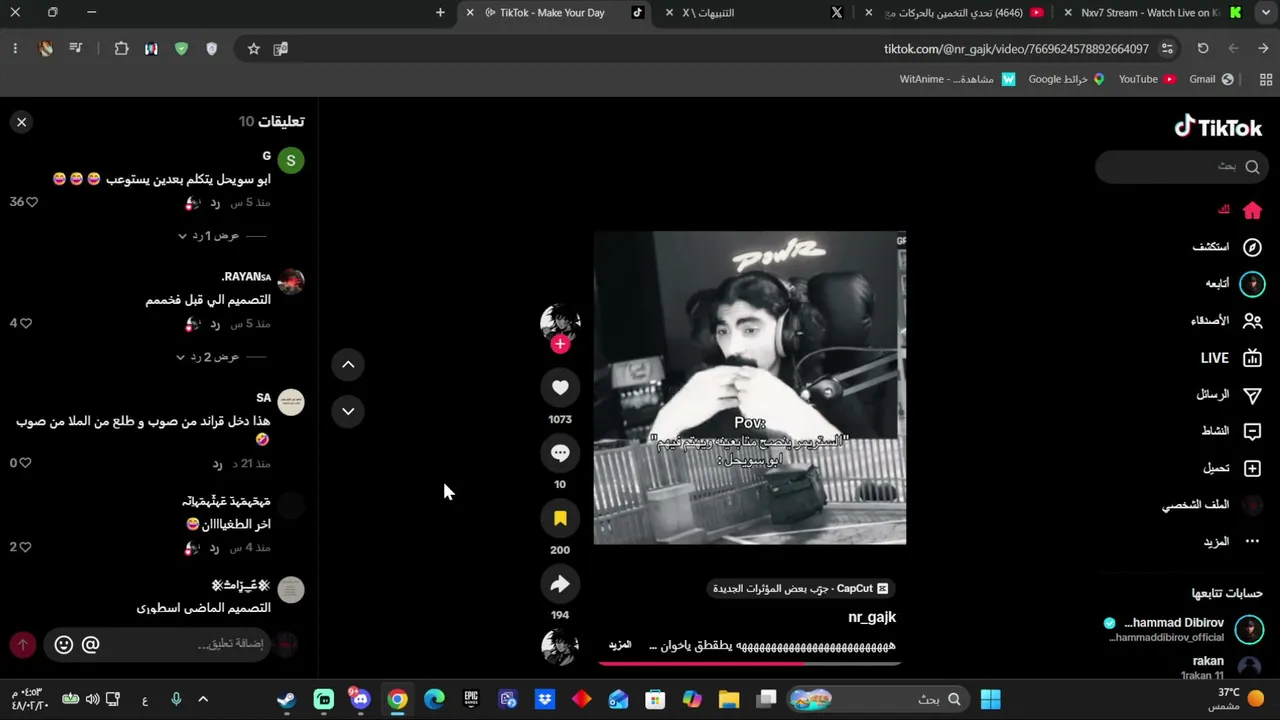Like the comment 'اخر الطغياااان'
This screenshot has width=1280, height=720.
pos(26,547)
